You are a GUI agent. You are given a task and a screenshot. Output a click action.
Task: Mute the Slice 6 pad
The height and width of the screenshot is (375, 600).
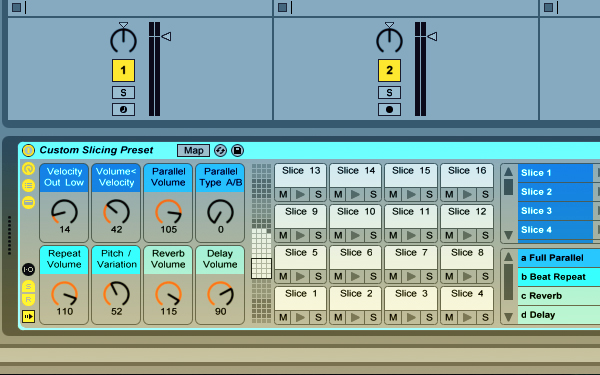point(338,276)
